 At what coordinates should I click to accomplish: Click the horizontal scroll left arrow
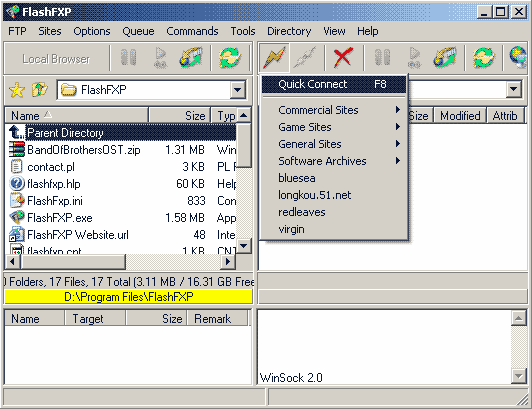pos(13,262)
